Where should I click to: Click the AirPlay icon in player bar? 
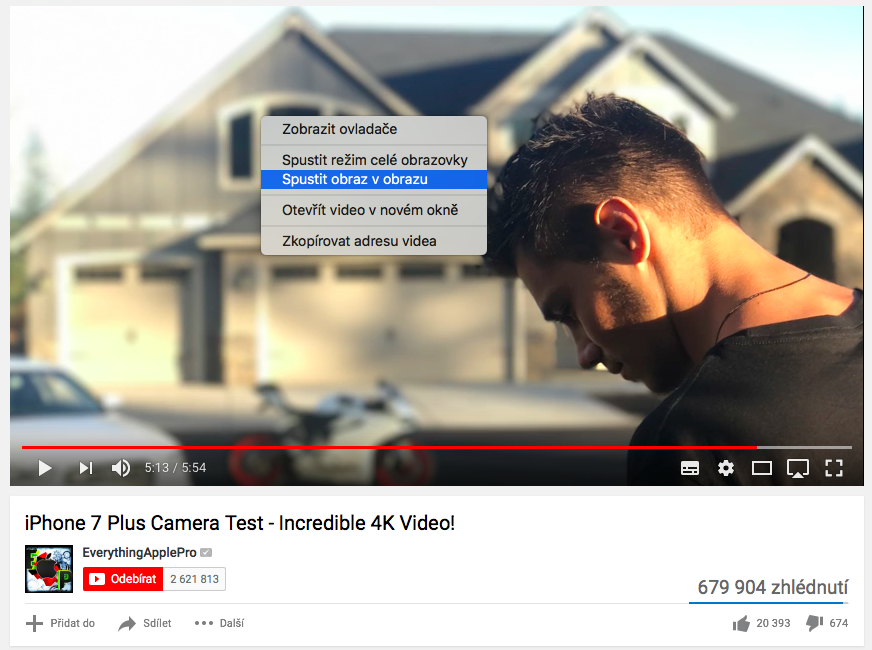point(797,468)
